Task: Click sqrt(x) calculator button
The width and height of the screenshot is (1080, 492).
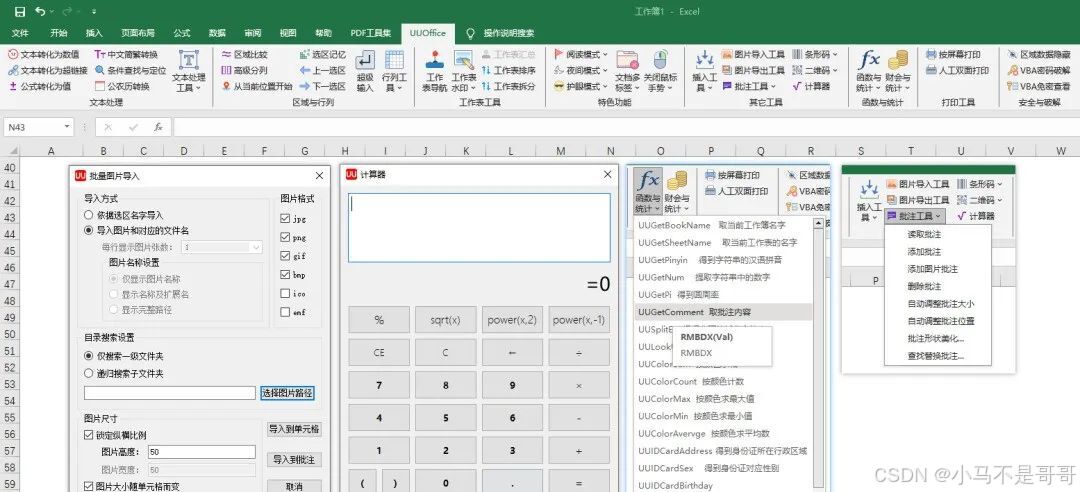Action: (x=445, y=320)
